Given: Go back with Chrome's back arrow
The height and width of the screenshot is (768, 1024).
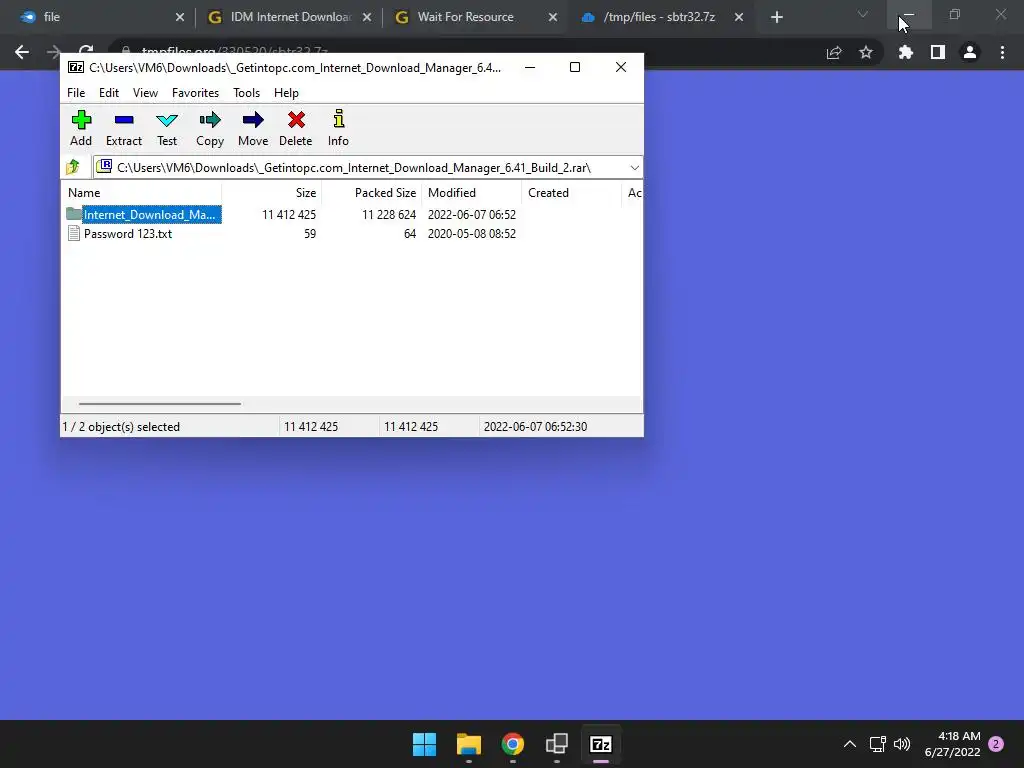Looking at the screenshot, I should [22, 52].
